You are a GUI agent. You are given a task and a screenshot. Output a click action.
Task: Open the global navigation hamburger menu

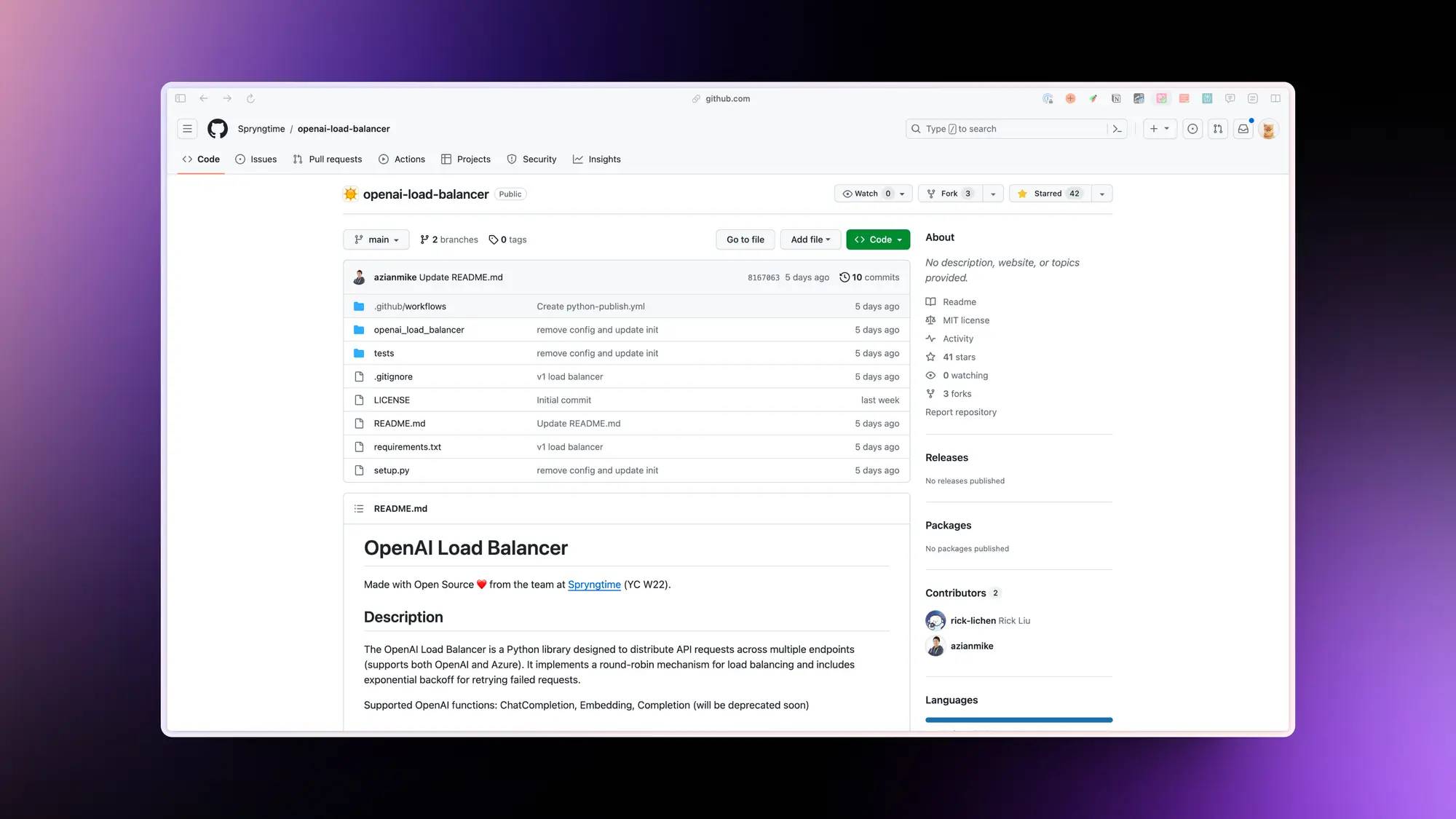coord(187,129)
